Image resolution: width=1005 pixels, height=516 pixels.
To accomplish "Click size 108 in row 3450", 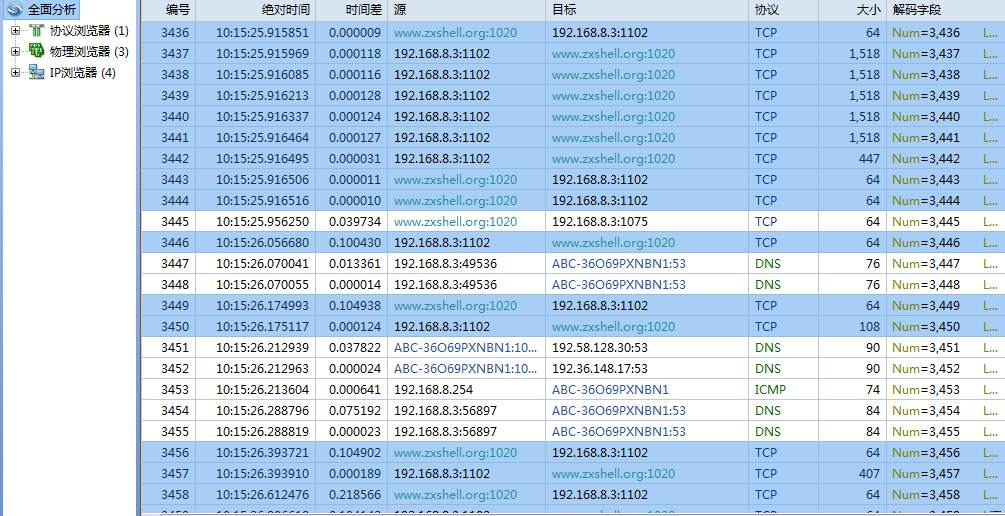I will pyautogui.click(x=870, y=327).
